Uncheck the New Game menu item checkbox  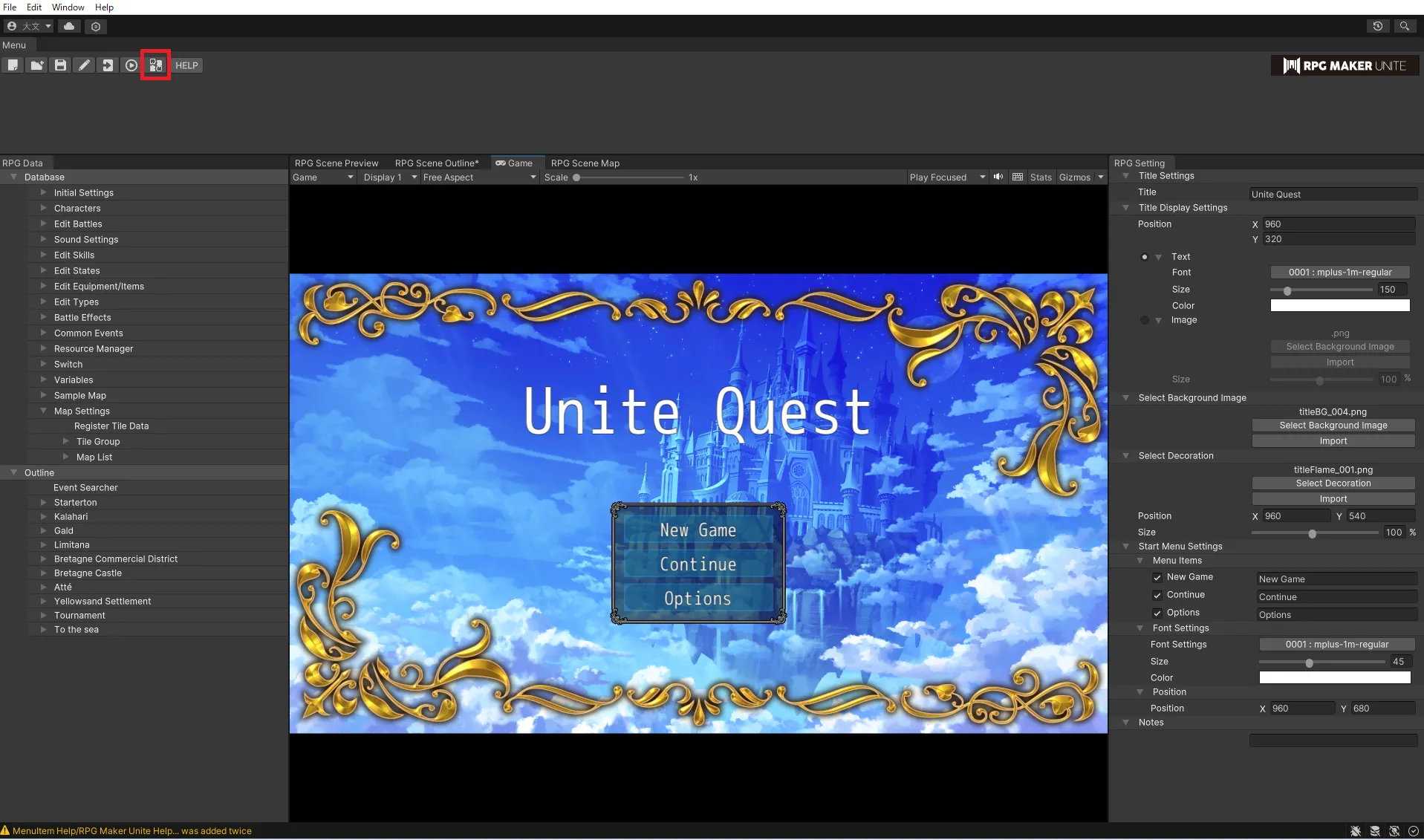[1157, 577]
